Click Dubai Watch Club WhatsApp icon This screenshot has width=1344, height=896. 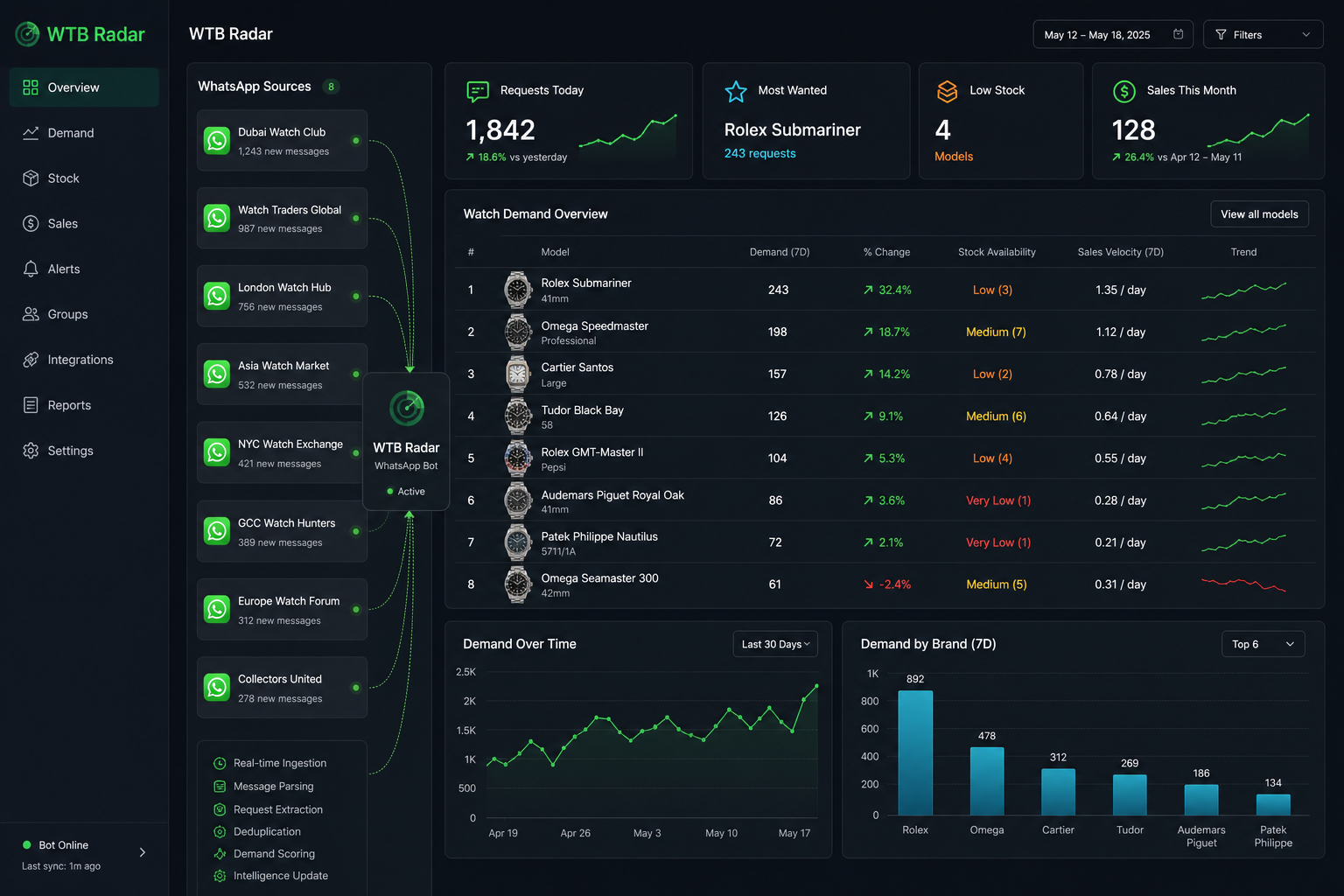(x=217, y=141)
